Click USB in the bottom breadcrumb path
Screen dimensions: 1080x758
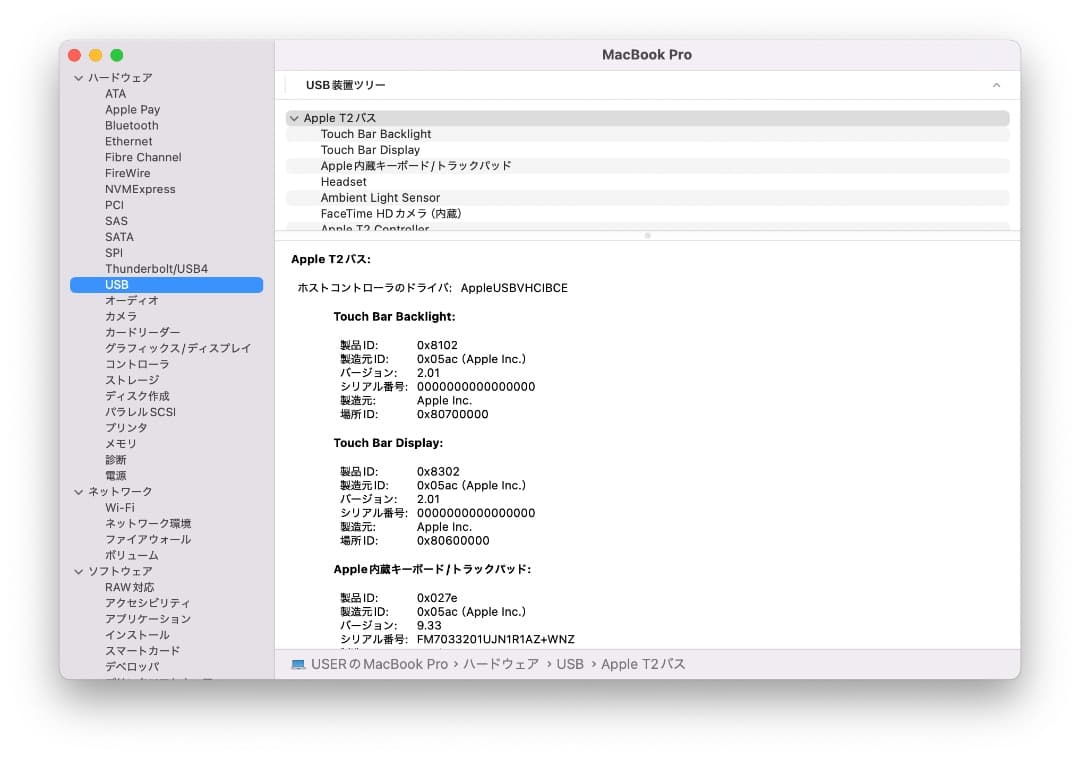point(568,663)
